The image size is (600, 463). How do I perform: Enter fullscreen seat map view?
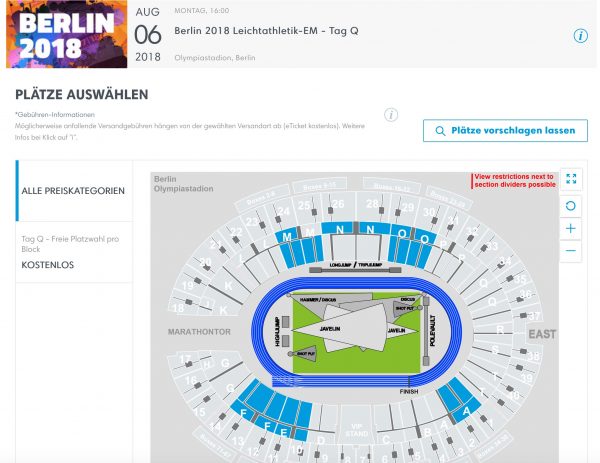coord(571,179)
